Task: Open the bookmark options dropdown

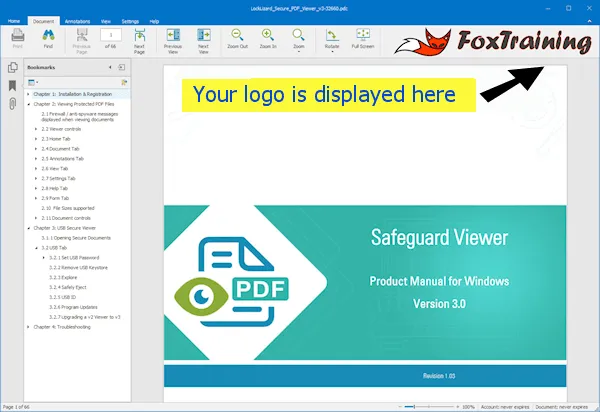Action: [x=33, y=82]
